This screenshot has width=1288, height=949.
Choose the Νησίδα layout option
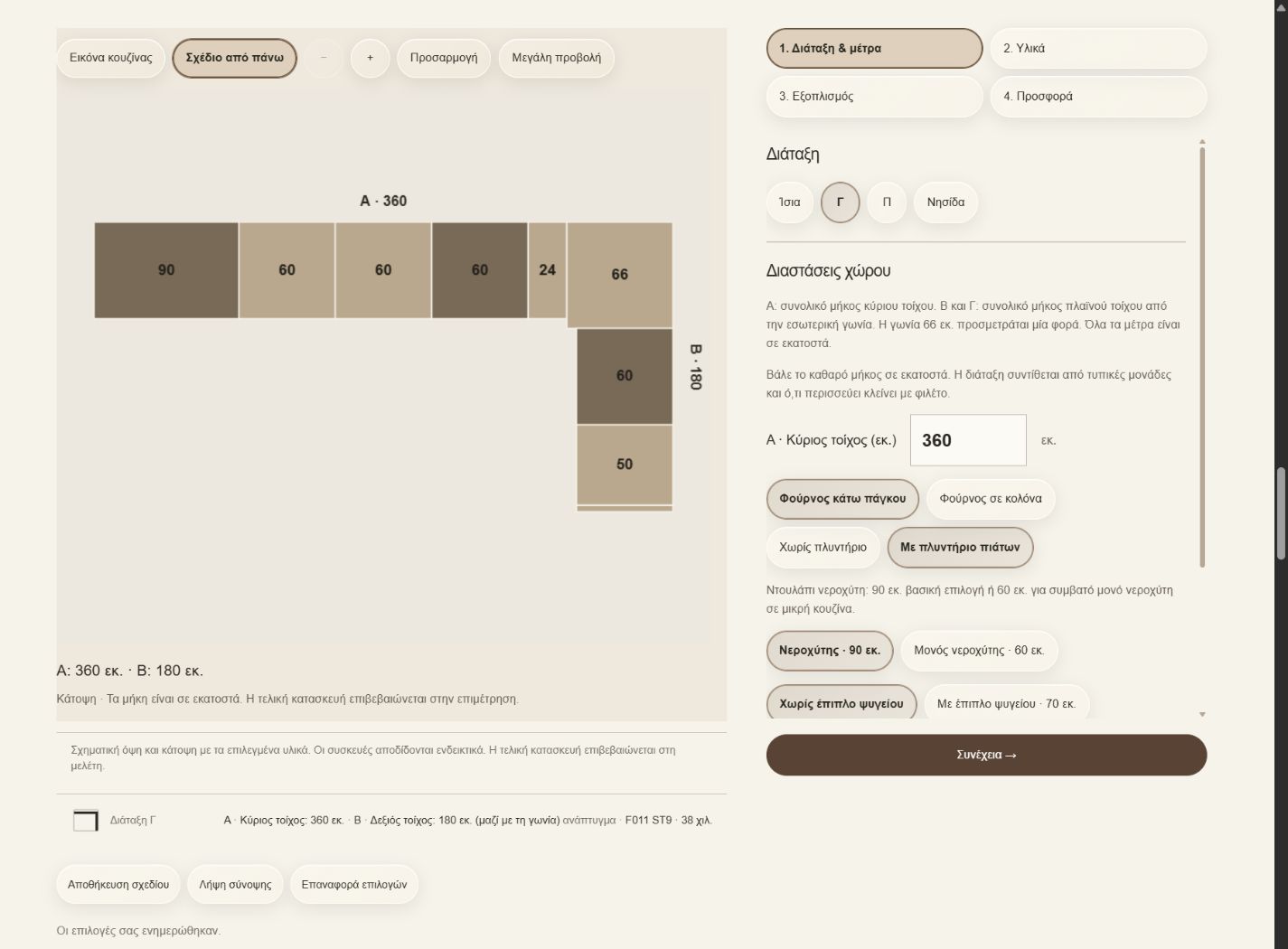(945, 202)
